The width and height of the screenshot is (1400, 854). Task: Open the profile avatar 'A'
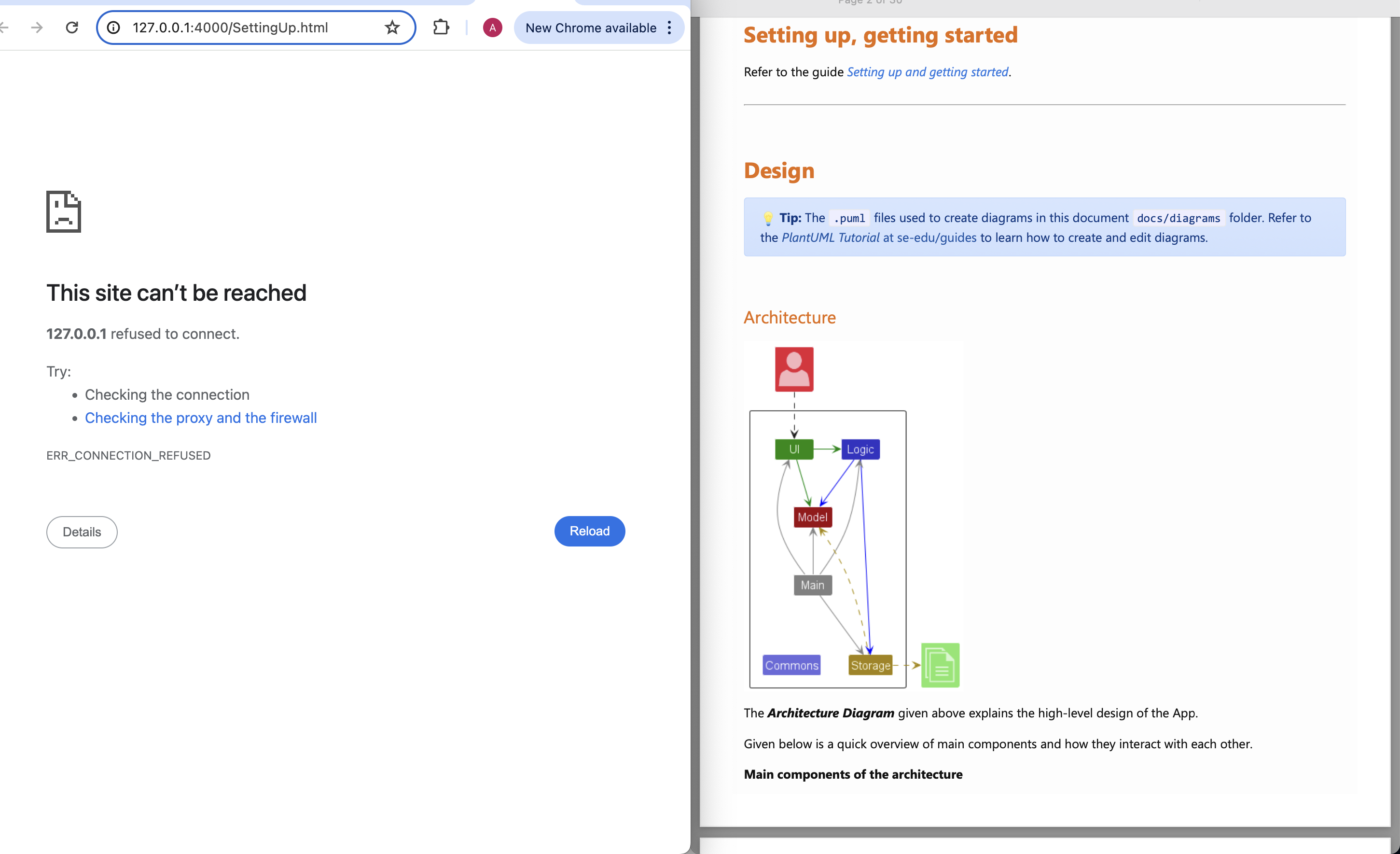point(492,27)
